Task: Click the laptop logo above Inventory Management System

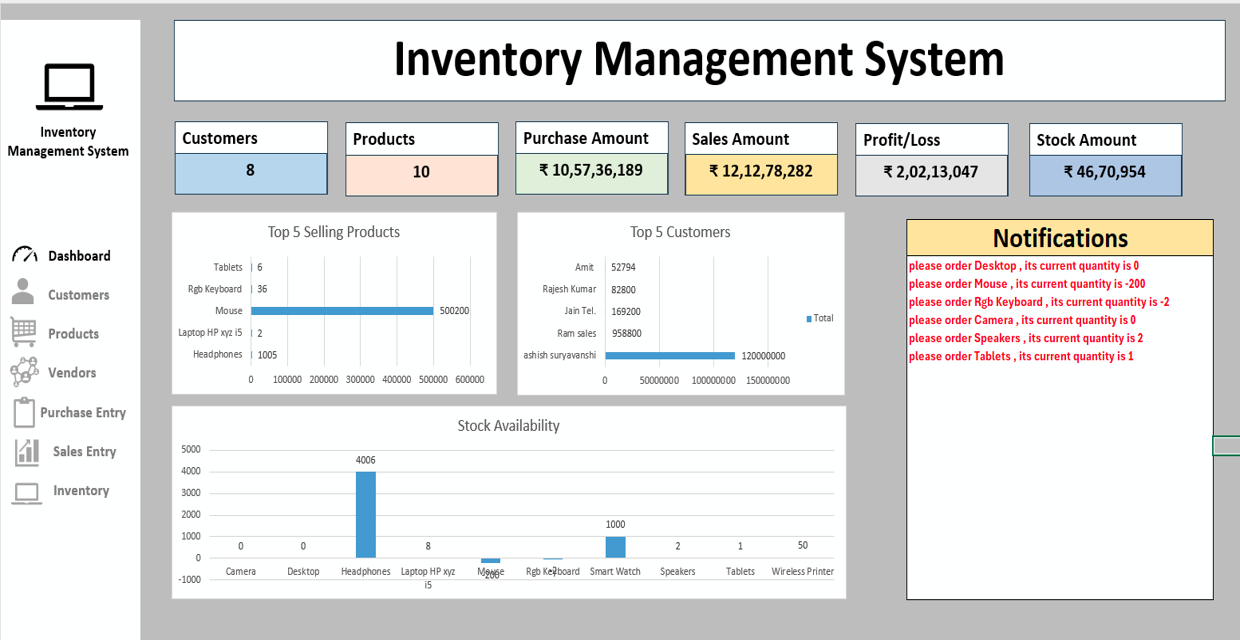Action: [x=68, y=86]
